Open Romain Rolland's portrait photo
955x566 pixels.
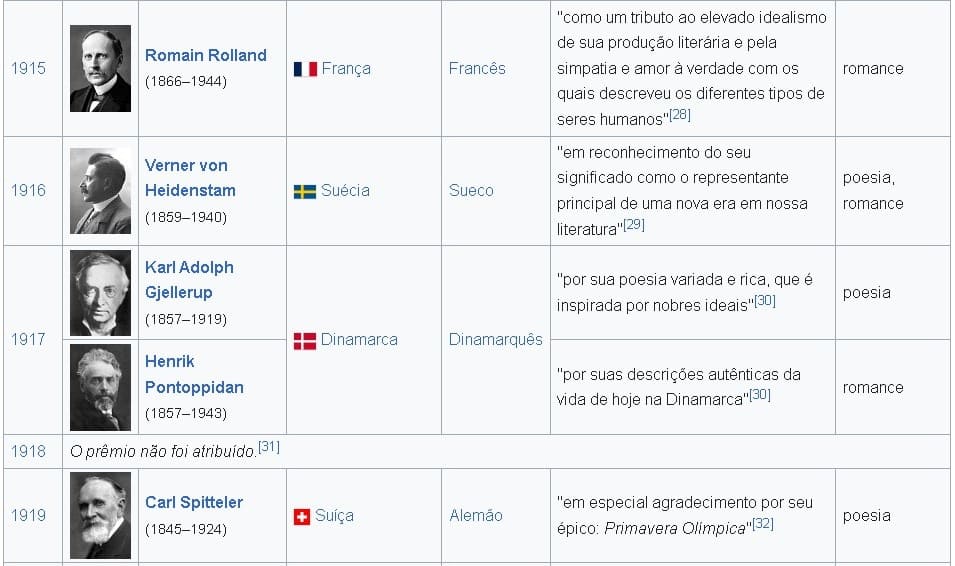point(100,68)
